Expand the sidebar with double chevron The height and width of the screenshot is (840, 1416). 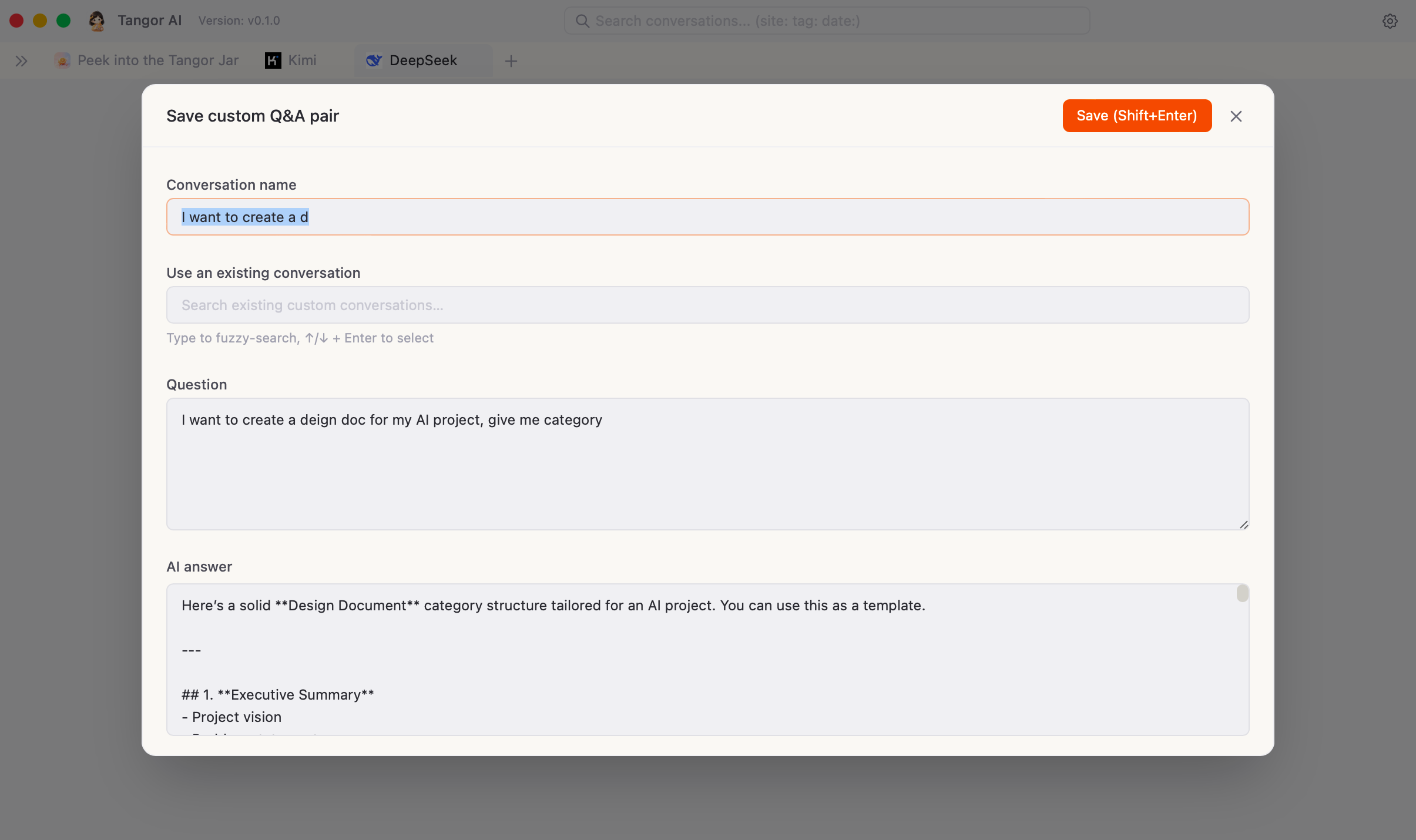(21, 61)
